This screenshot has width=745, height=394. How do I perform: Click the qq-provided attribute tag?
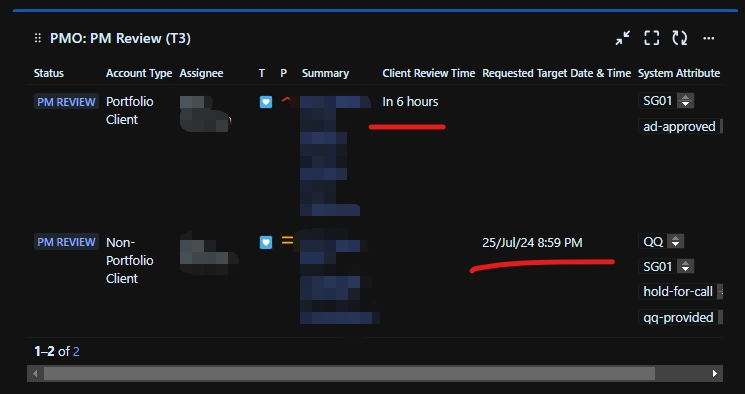coord(678,317)
